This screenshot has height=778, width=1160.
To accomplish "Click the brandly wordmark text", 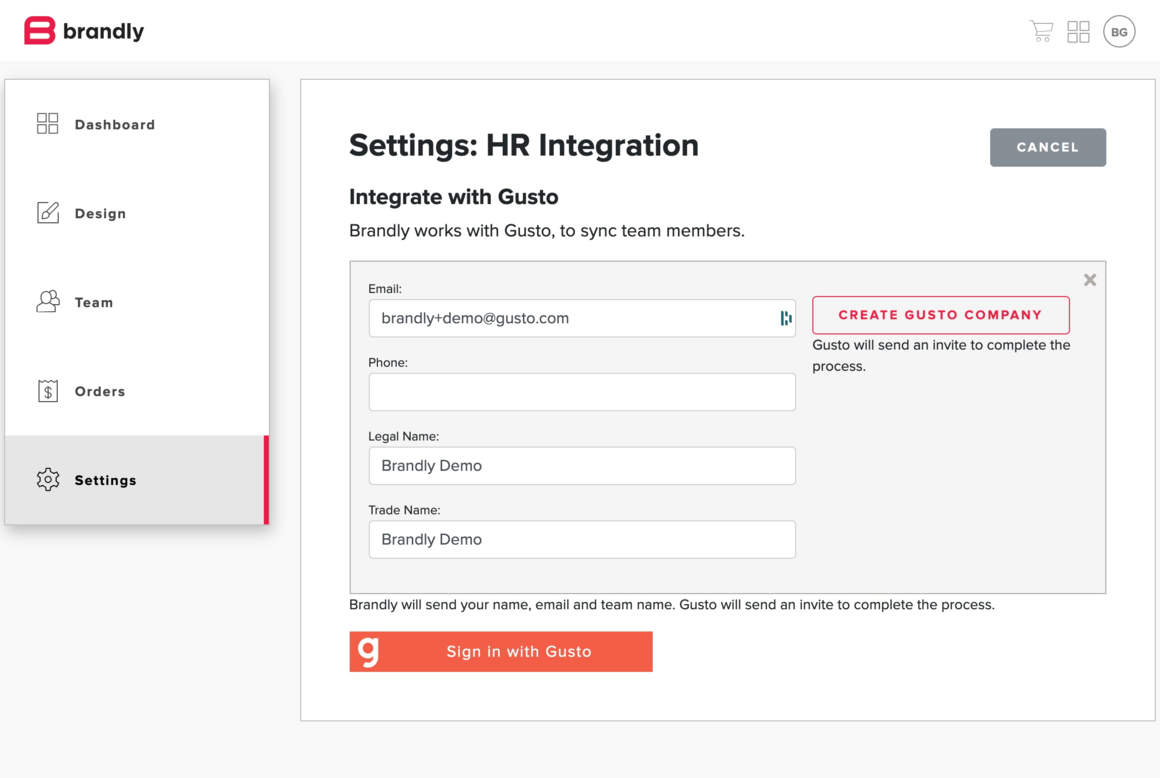I will pyautogui.click(x=104, y=32).
